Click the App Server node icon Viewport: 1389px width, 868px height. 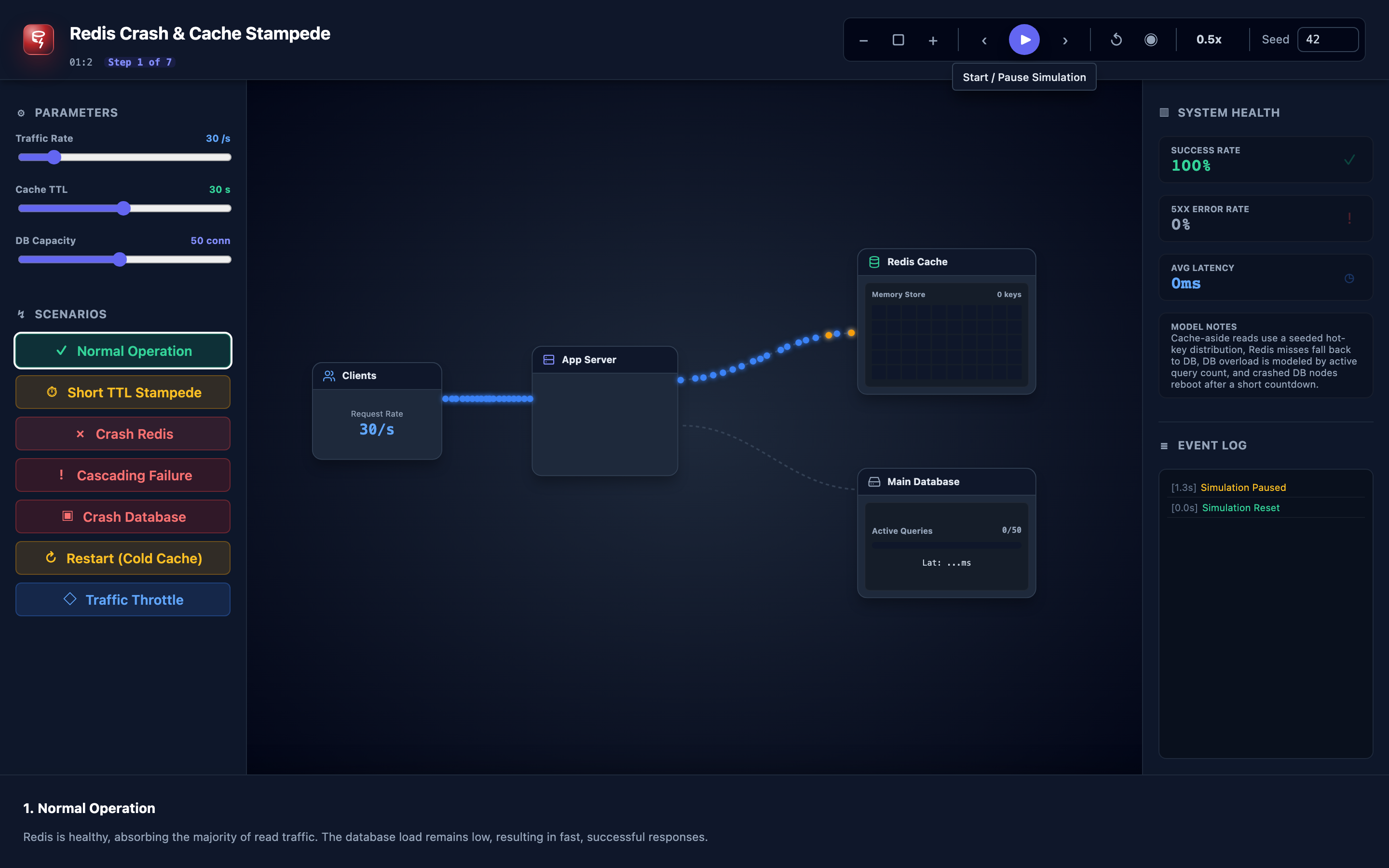549,360
